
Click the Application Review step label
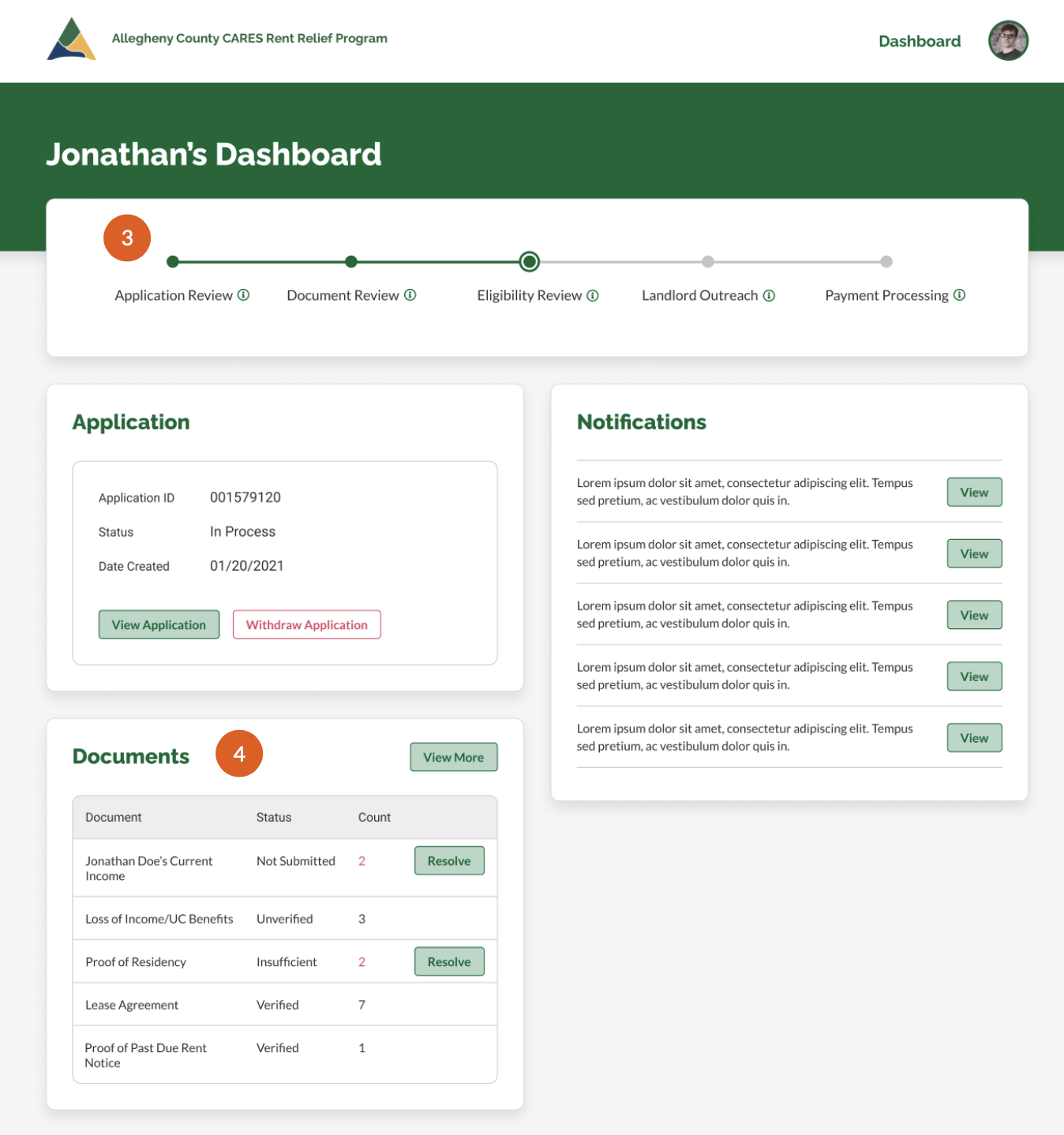[174, 295]
